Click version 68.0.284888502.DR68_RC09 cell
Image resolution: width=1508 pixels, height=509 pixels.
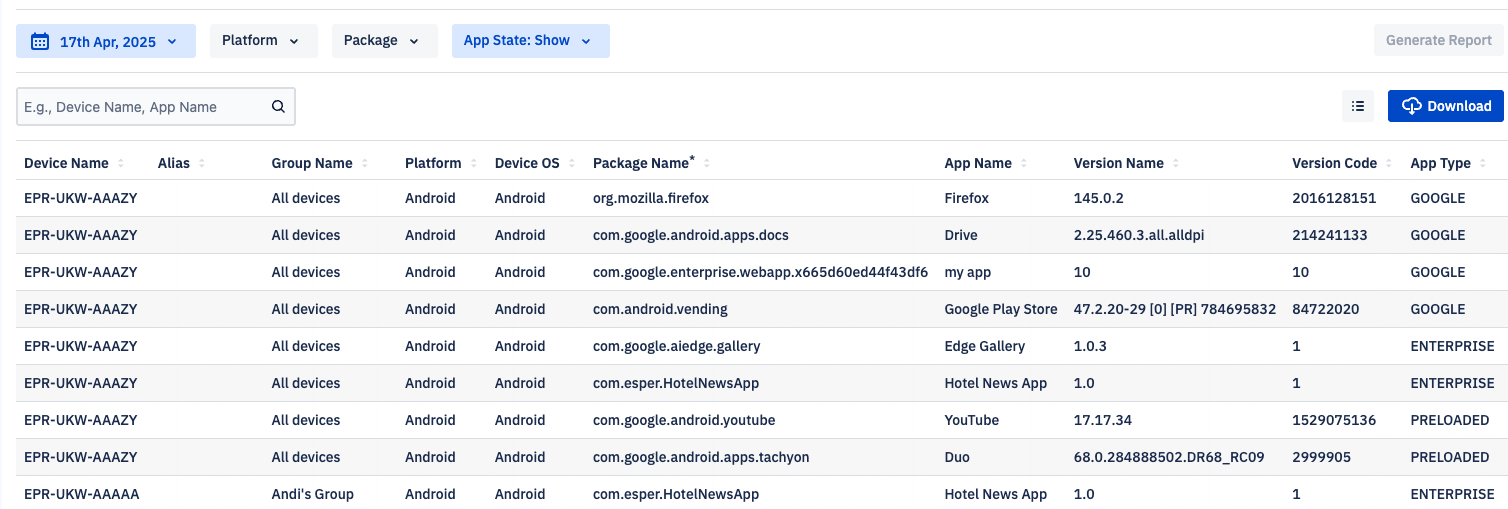point(1169,457)
